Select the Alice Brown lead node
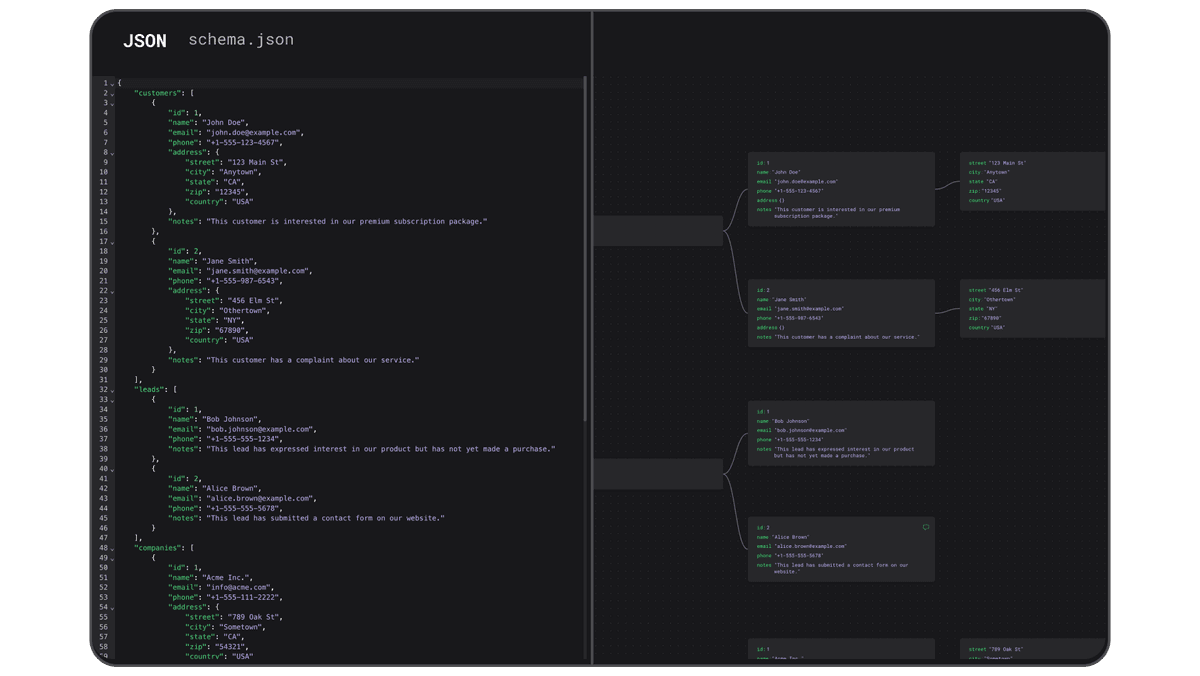Screen dimensions: 1200x676 point(840,548)
